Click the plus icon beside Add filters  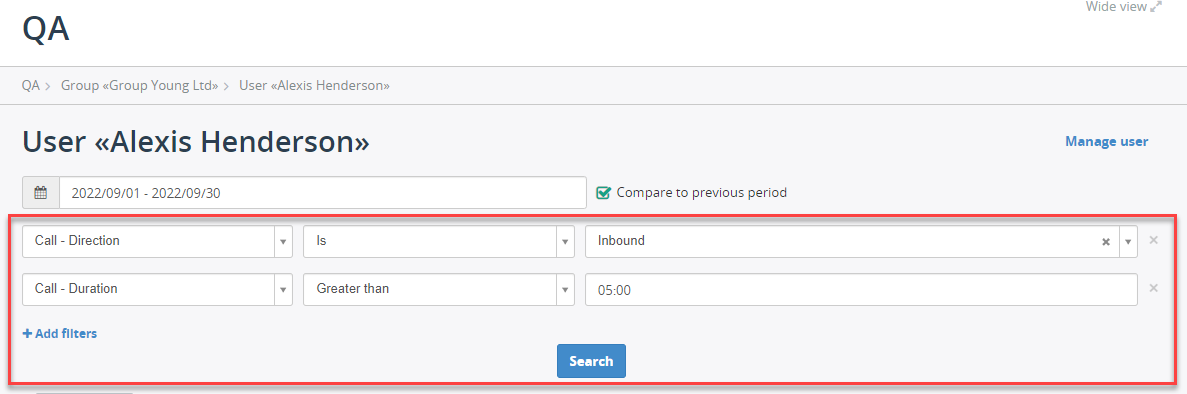[27, 333]
